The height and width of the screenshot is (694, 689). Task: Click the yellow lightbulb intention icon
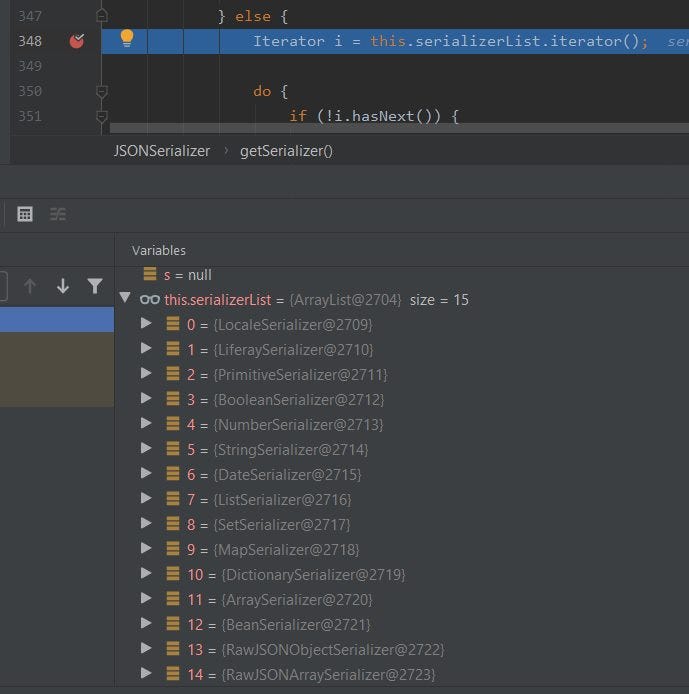pos(127,38)
